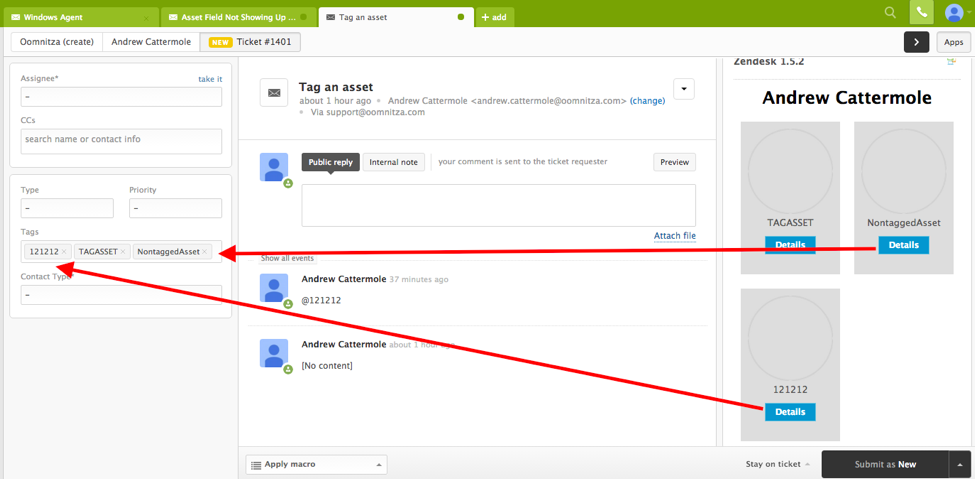Viewport: 975px width, 479px height.
Task: Select the Public reply mode
Action: pyautogui.click(x=330, y=162)
